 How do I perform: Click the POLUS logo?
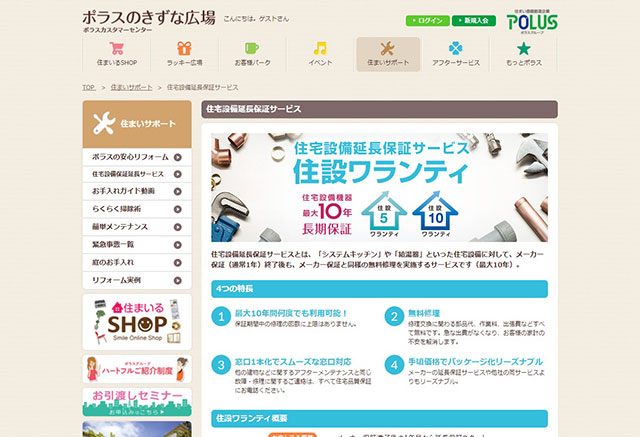532,22
